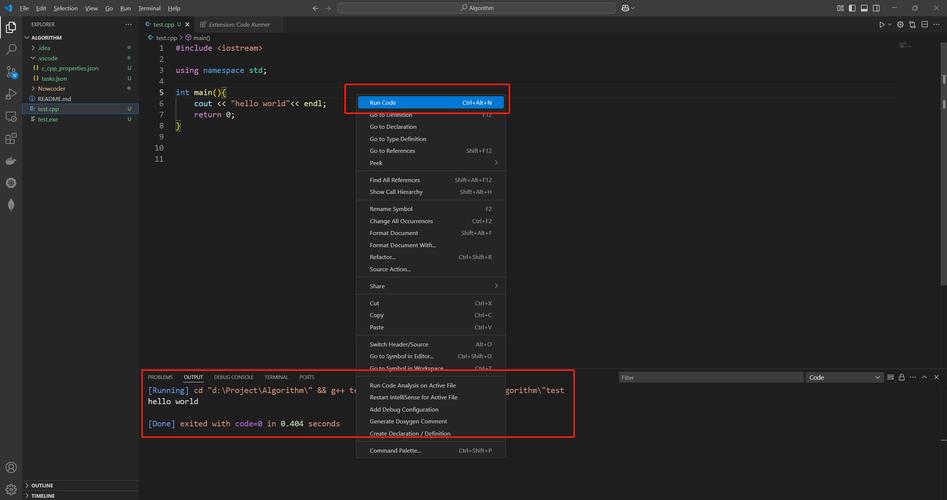
Task: Open the Code output channel dropdown
Action: pyautogui.click(x=844, y=377)
